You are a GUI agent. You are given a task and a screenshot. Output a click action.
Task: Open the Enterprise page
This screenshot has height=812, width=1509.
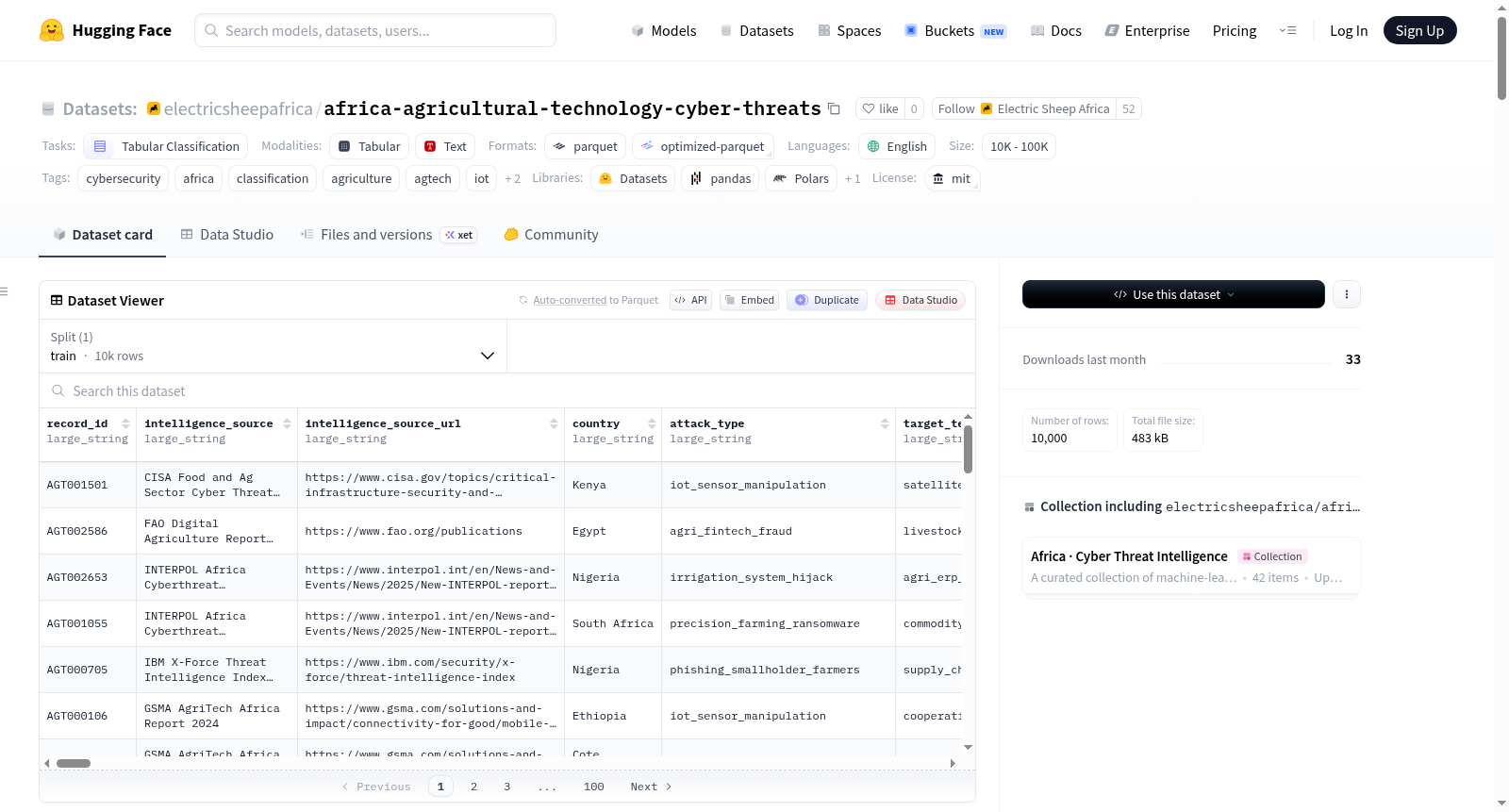point(1147,30)
